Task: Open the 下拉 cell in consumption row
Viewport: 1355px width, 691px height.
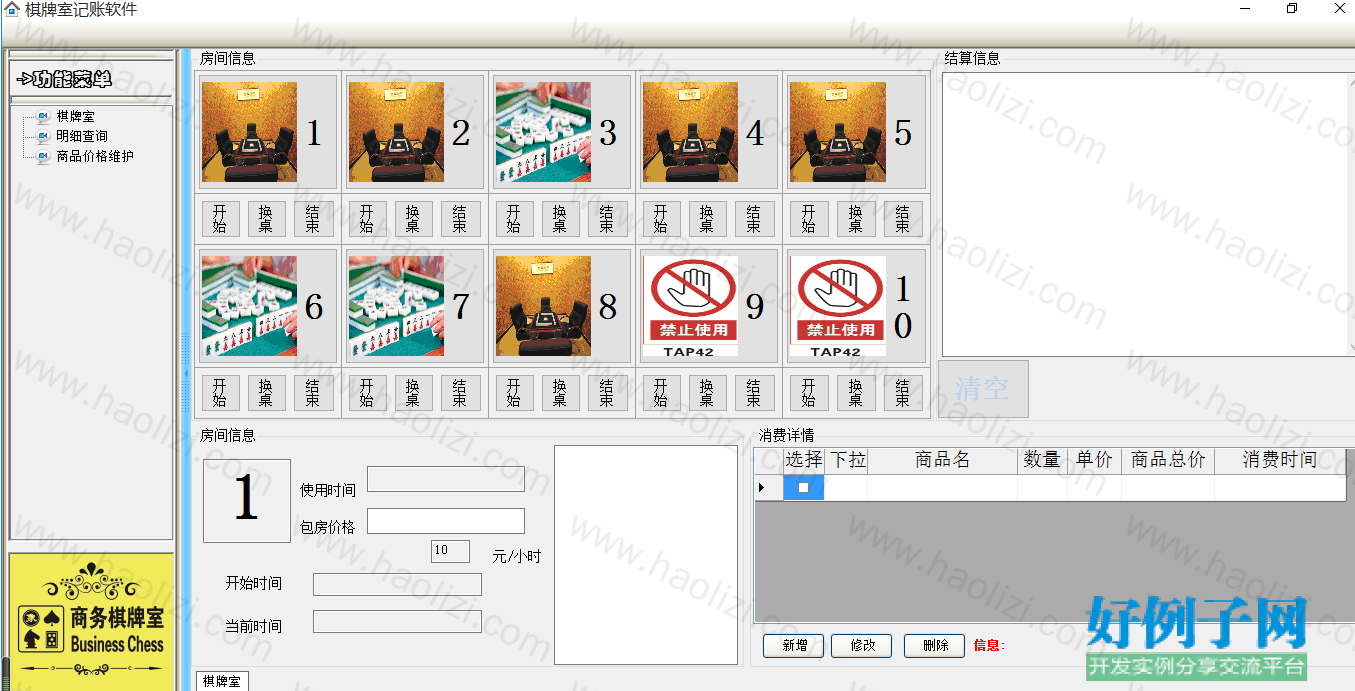Action: coord(846,488)
